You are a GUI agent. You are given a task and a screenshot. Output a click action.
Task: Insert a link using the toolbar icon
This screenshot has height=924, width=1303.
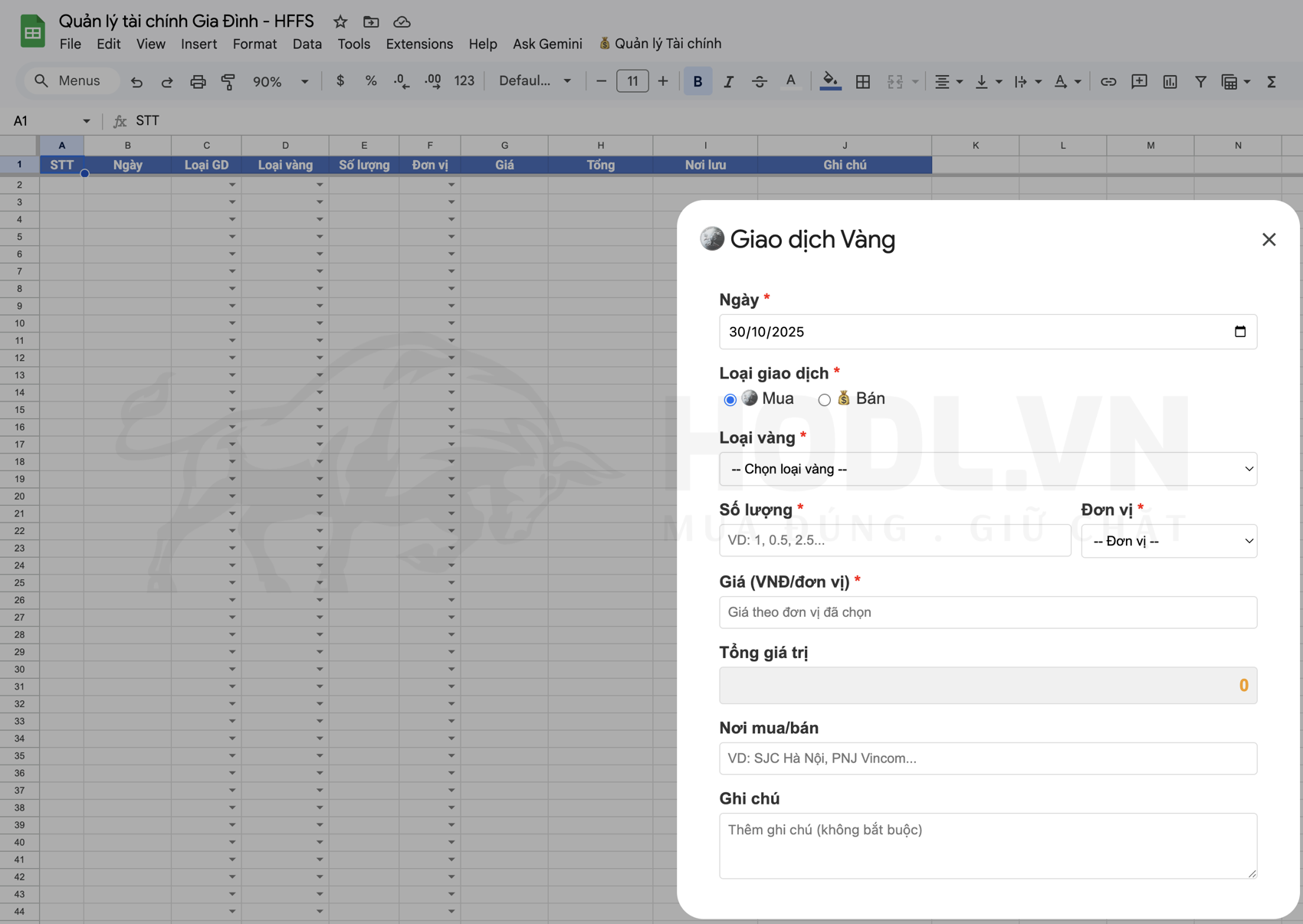point(1108,81)
